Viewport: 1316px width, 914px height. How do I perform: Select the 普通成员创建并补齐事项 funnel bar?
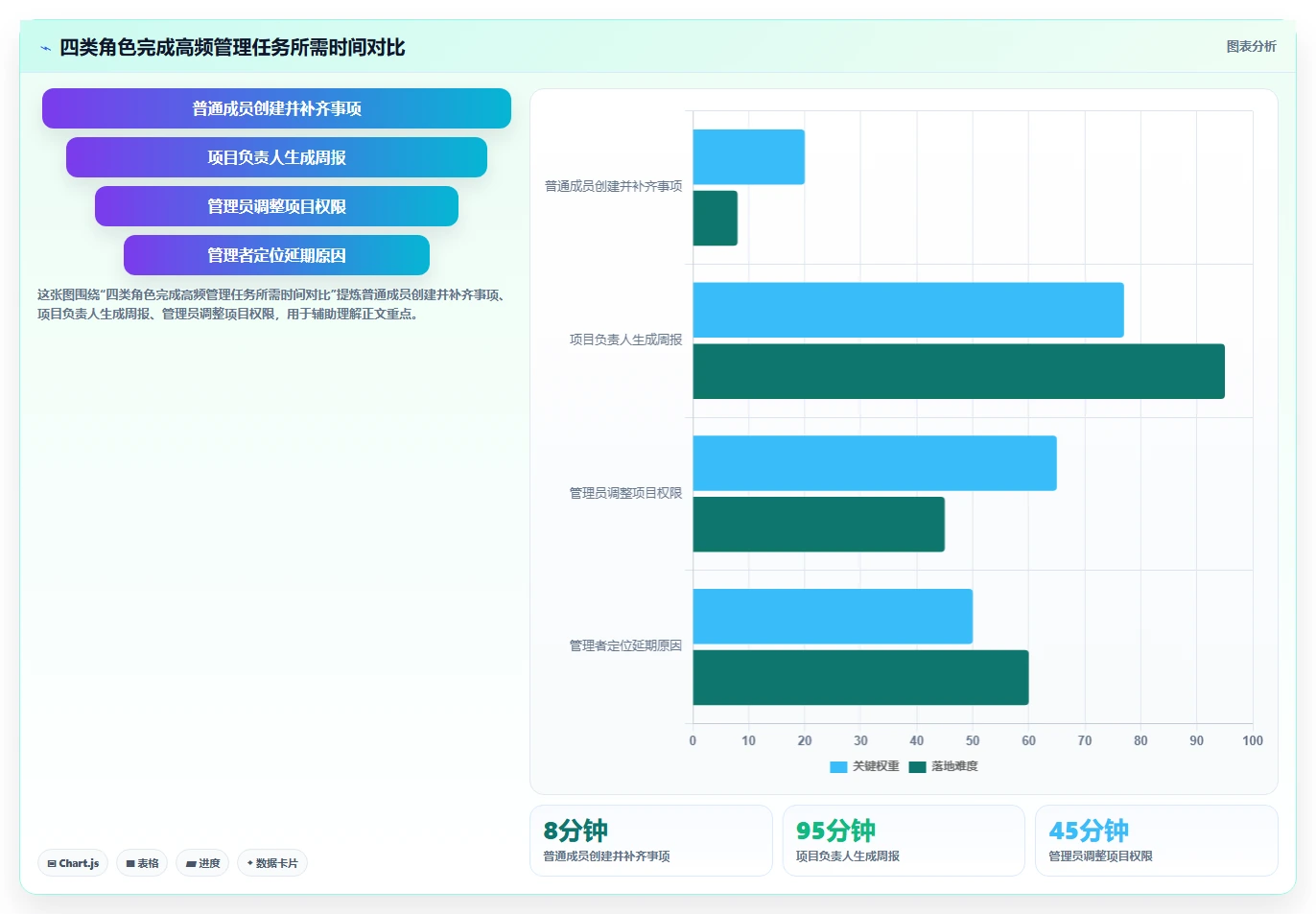coord(276,108)
